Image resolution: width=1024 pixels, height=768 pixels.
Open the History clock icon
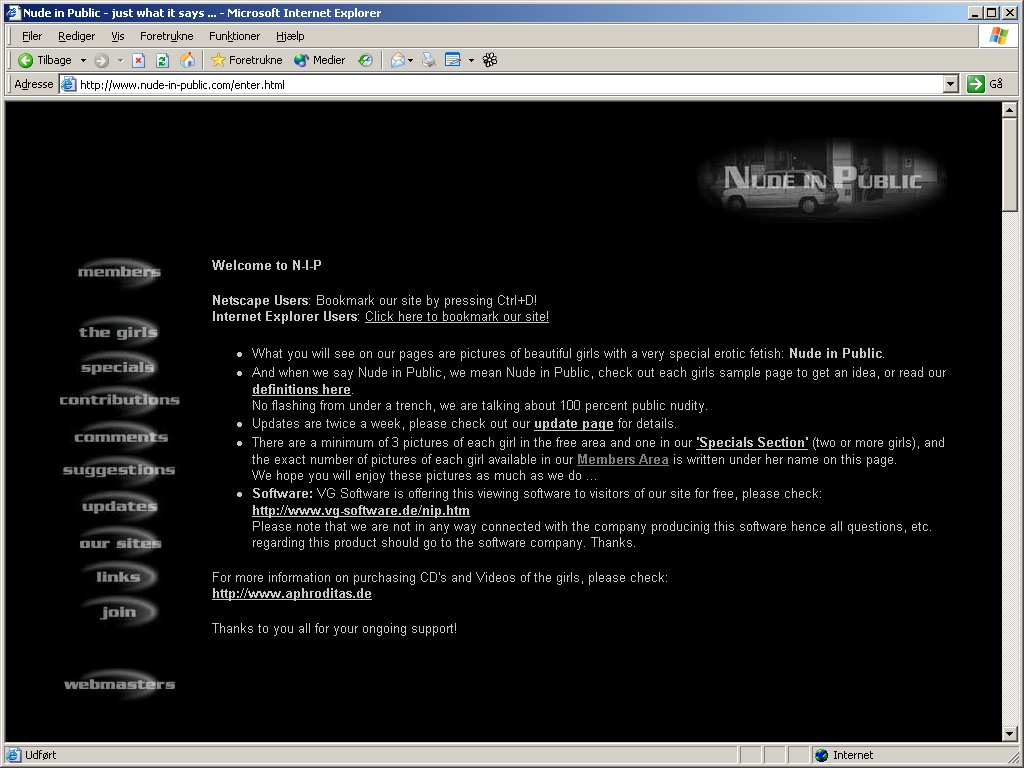coord(365,60)
